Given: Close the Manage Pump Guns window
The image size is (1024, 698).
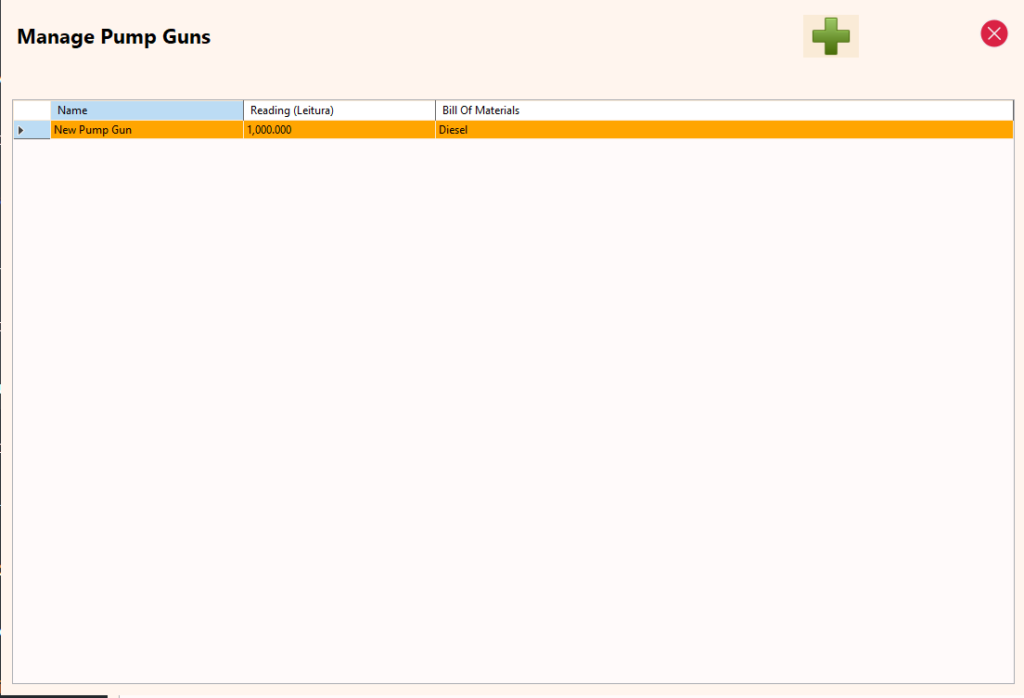Looking at the screenshot, I should 993,34.
